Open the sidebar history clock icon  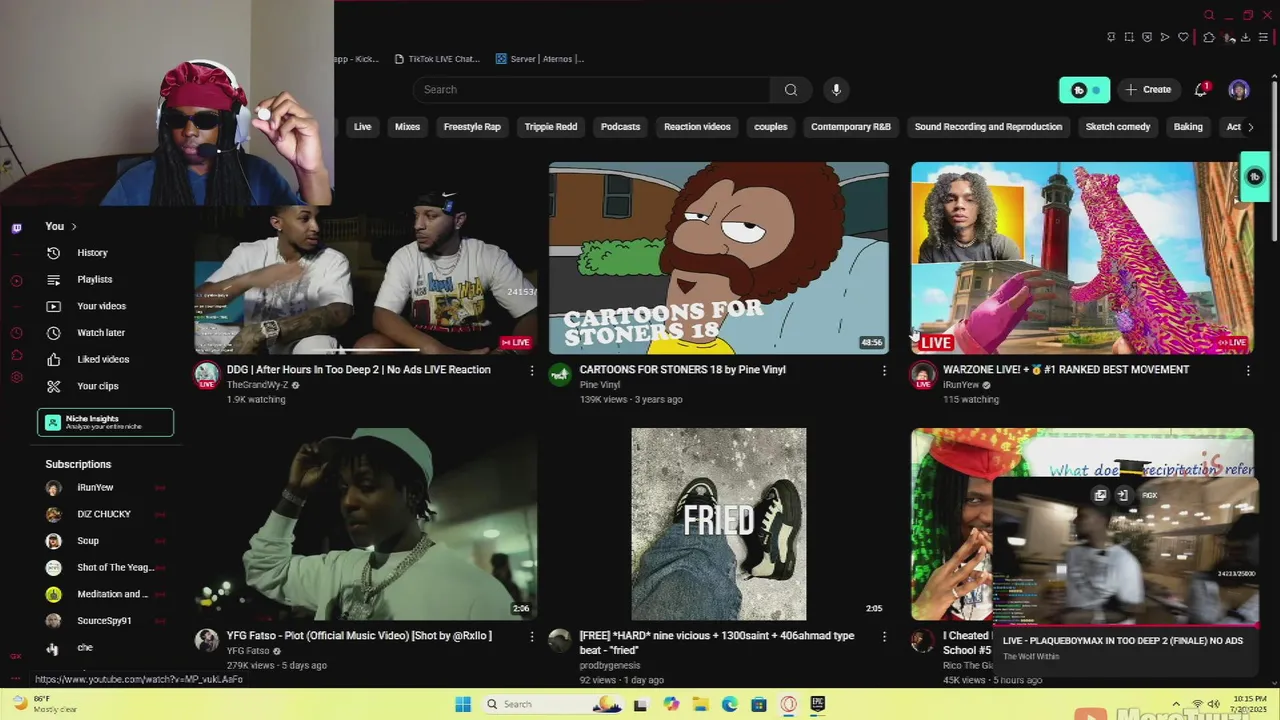click(x=16, y=332)
